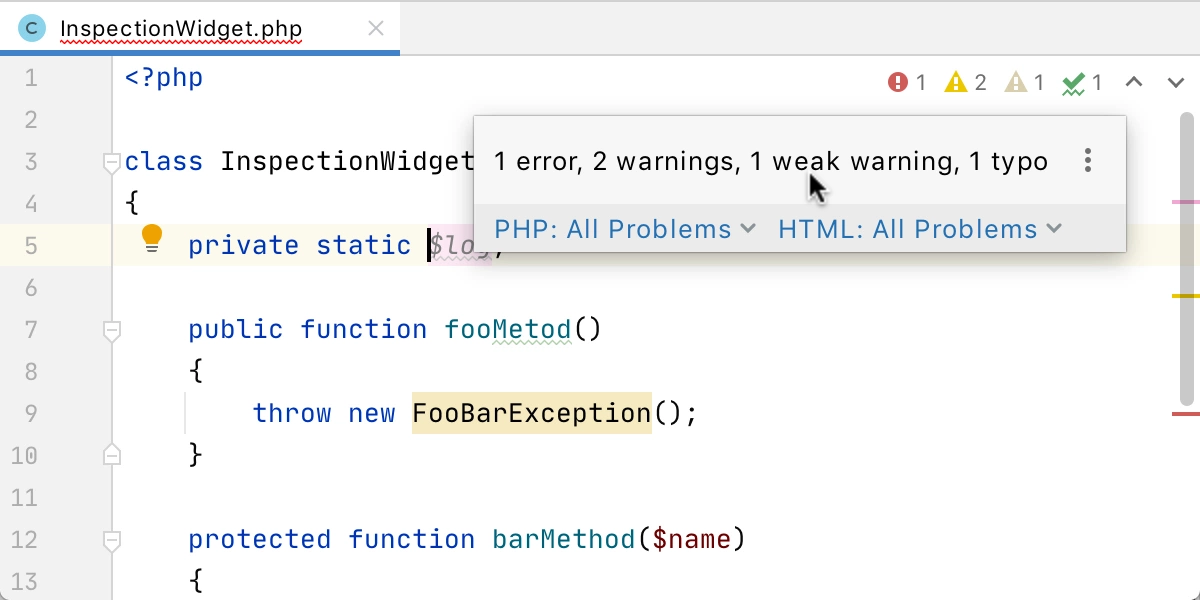Click the red error stripe on scrollbar
The height and width of the screenshot is (600, 1200).
point(1185,413)
